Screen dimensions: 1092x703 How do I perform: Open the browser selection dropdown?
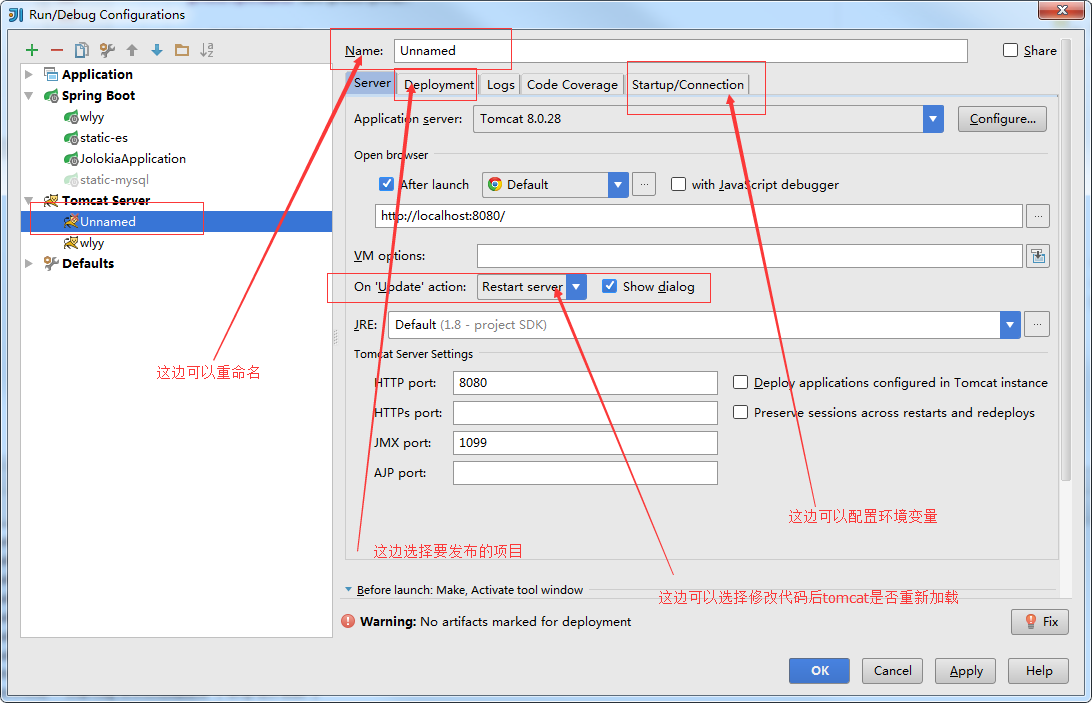click(x=618, y=185)
